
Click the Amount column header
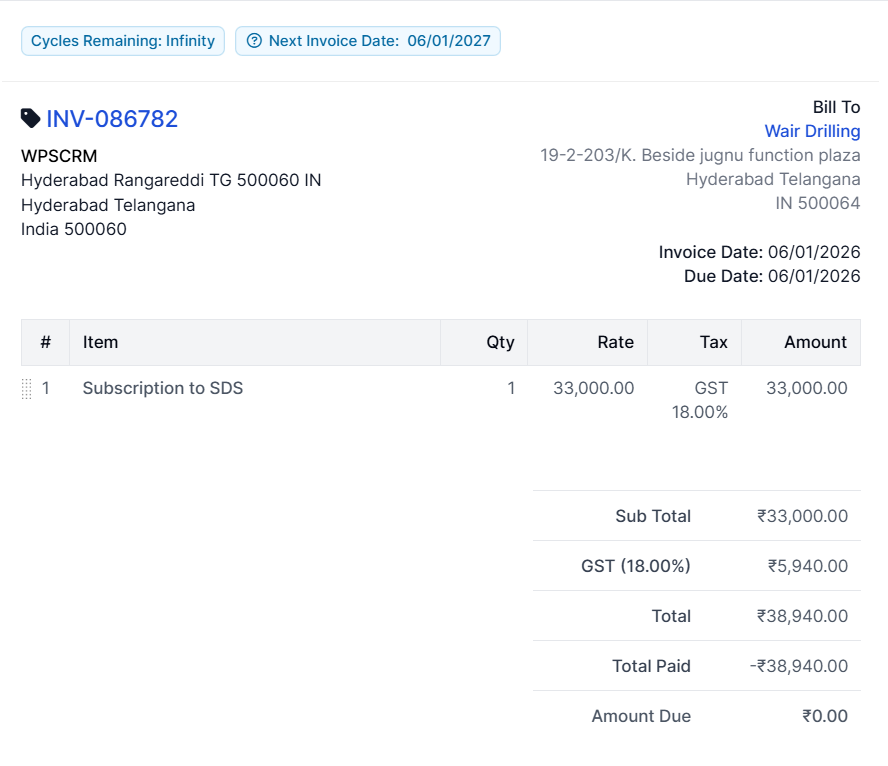(x=815, y=342)
